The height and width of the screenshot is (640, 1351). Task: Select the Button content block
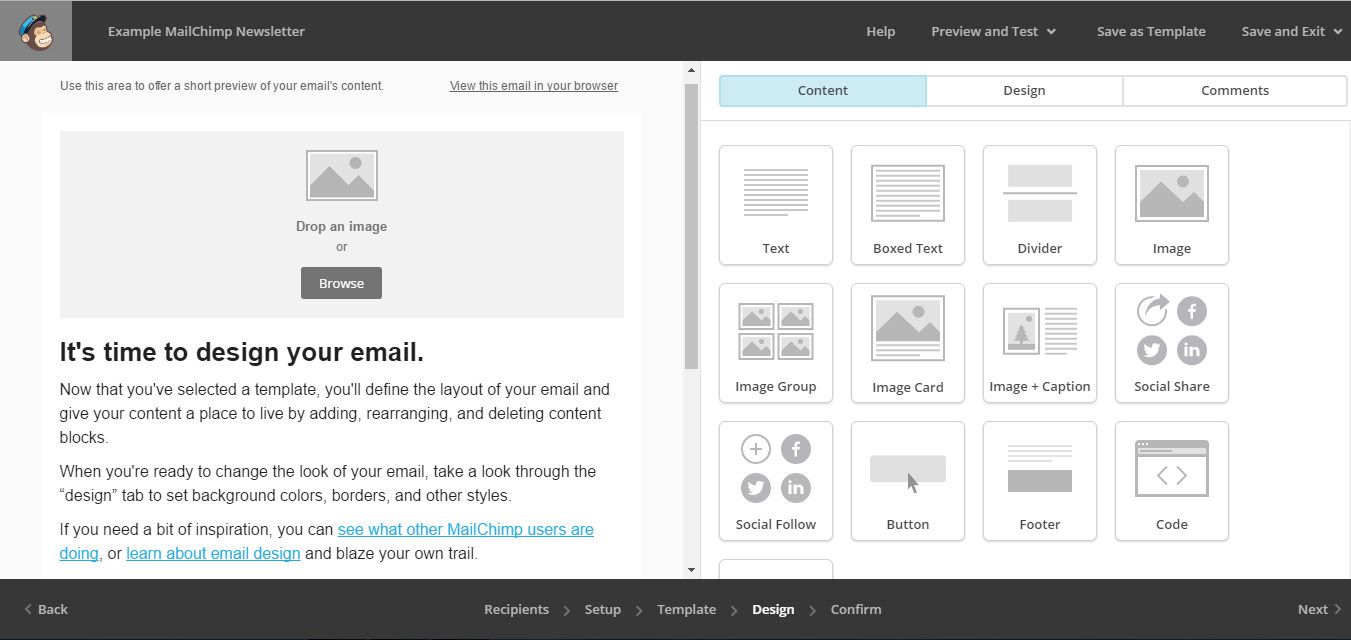click(908, 481)
